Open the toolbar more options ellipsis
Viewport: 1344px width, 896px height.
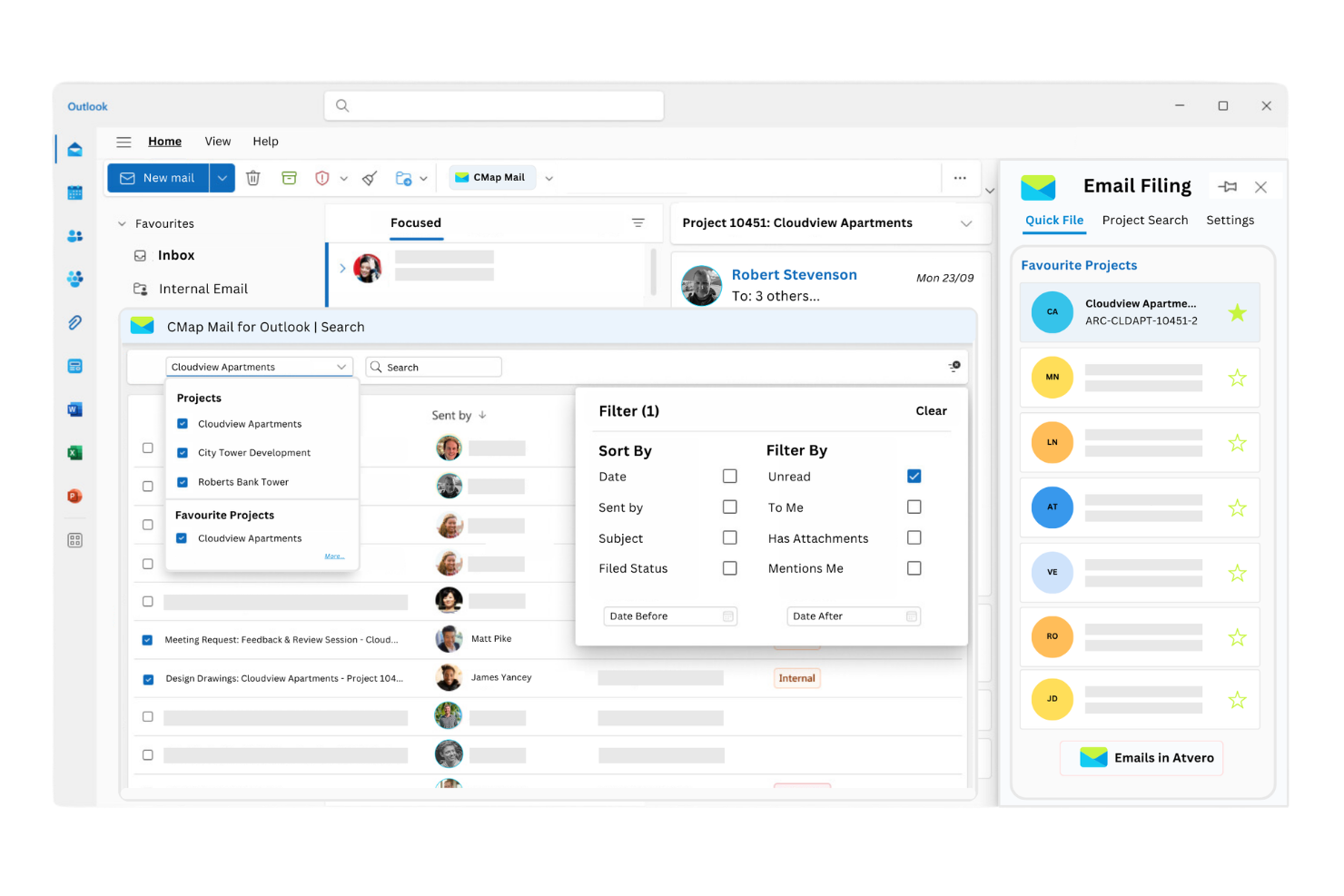(x=960, y=178)
